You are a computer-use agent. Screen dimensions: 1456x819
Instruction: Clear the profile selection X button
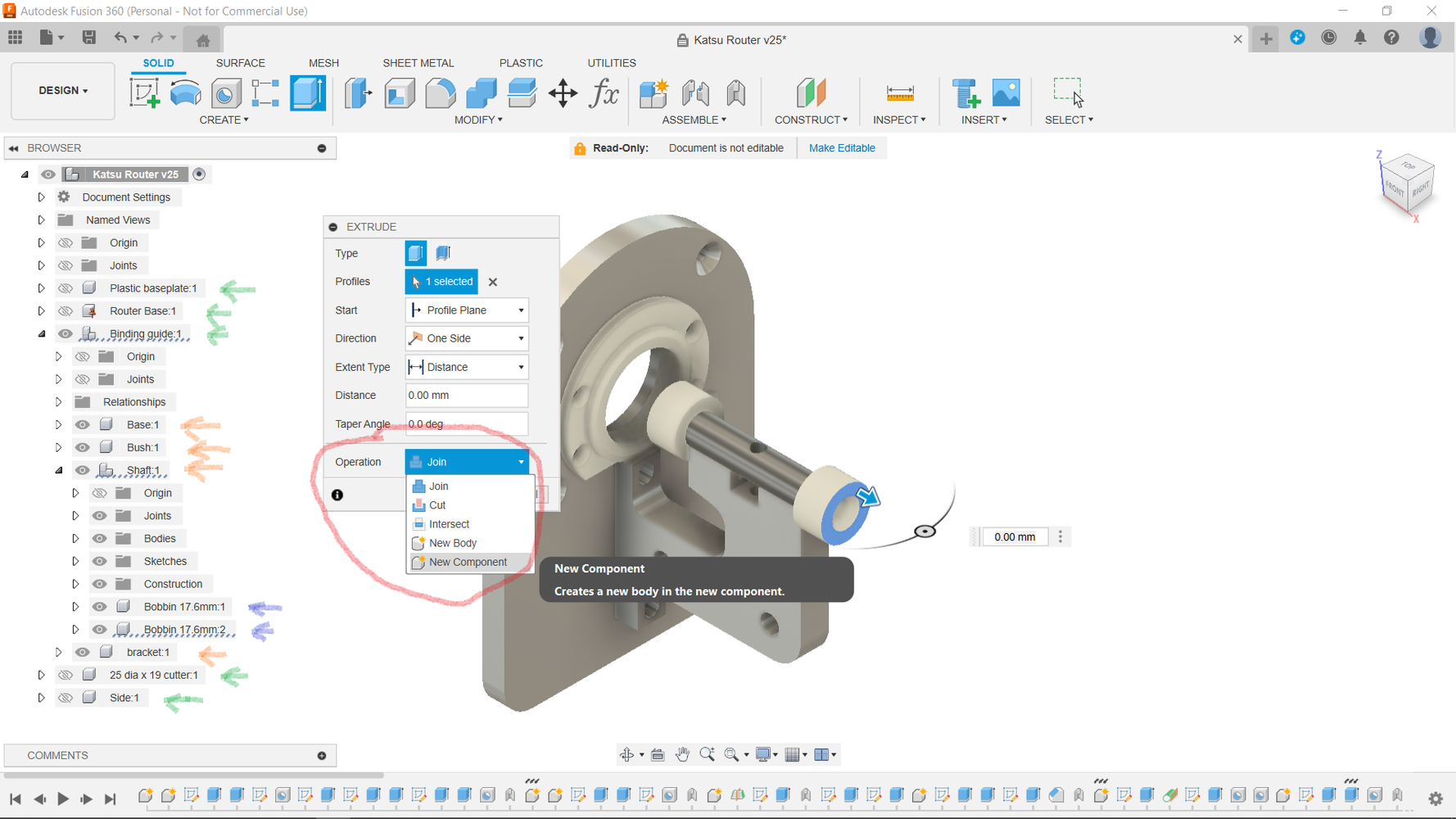point(493,282)
